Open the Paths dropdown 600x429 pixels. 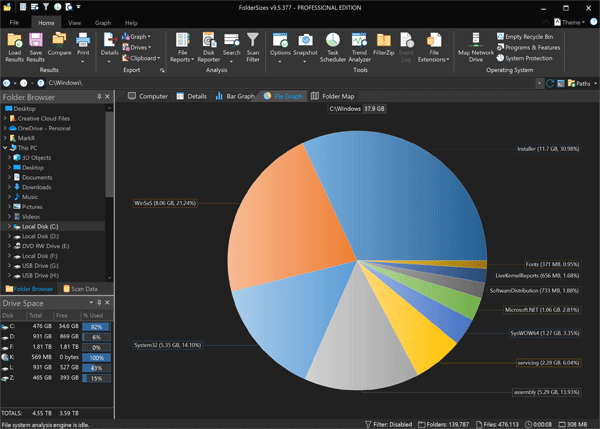tap(582, 83)
